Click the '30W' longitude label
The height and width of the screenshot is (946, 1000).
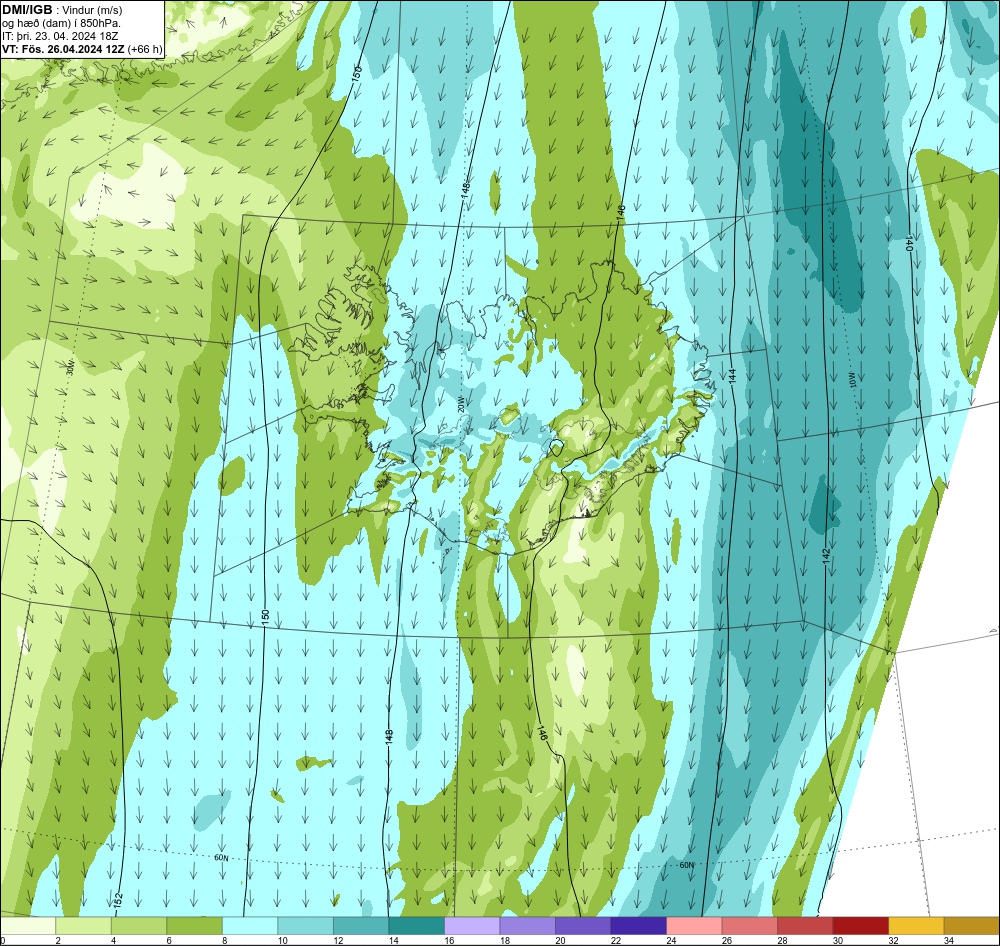[70, 368]
